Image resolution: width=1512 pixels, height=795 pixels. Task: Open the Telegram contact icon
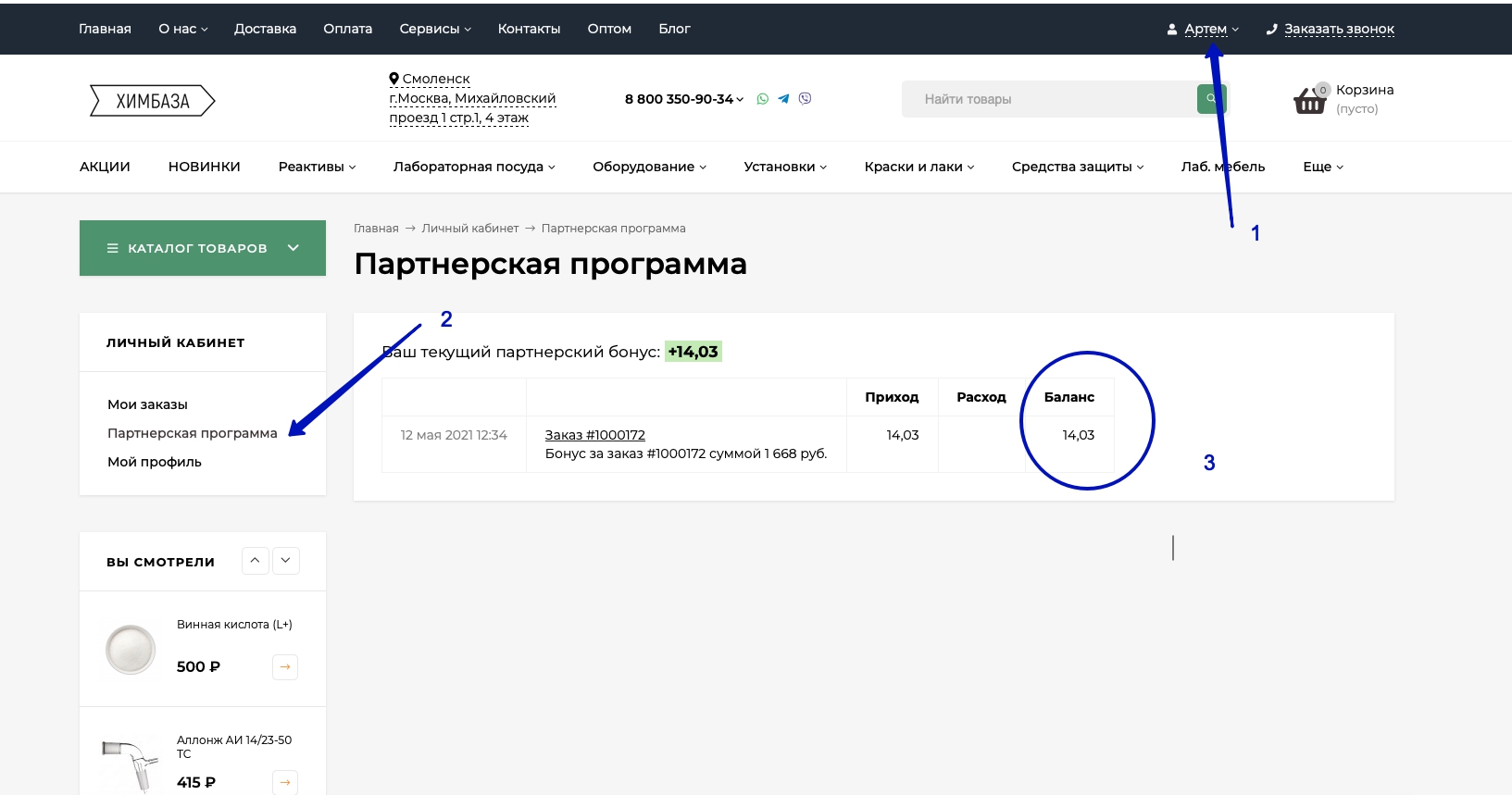[783, 99]
